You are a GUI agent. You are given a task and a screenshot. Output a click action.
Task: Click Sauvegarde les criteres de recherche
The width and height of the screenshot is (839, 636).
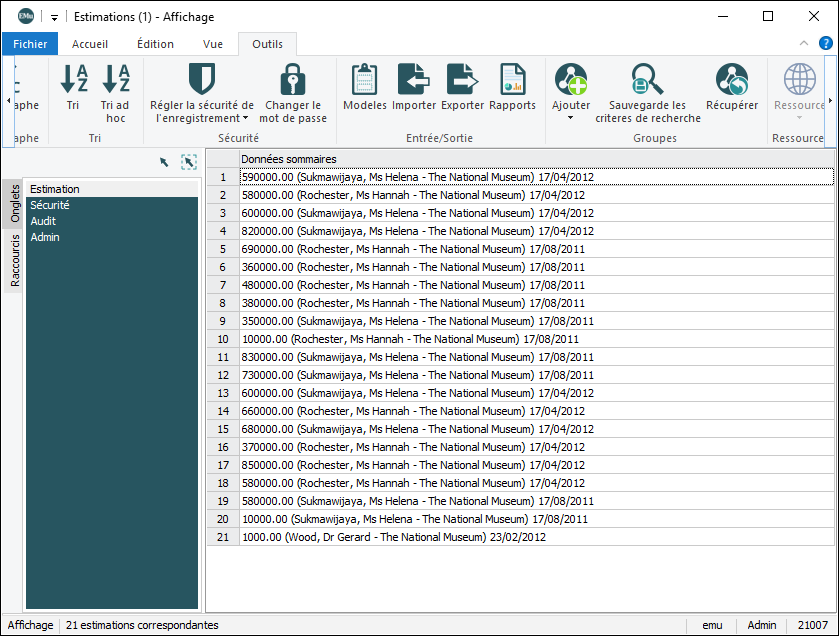click(x=647, y=81)
